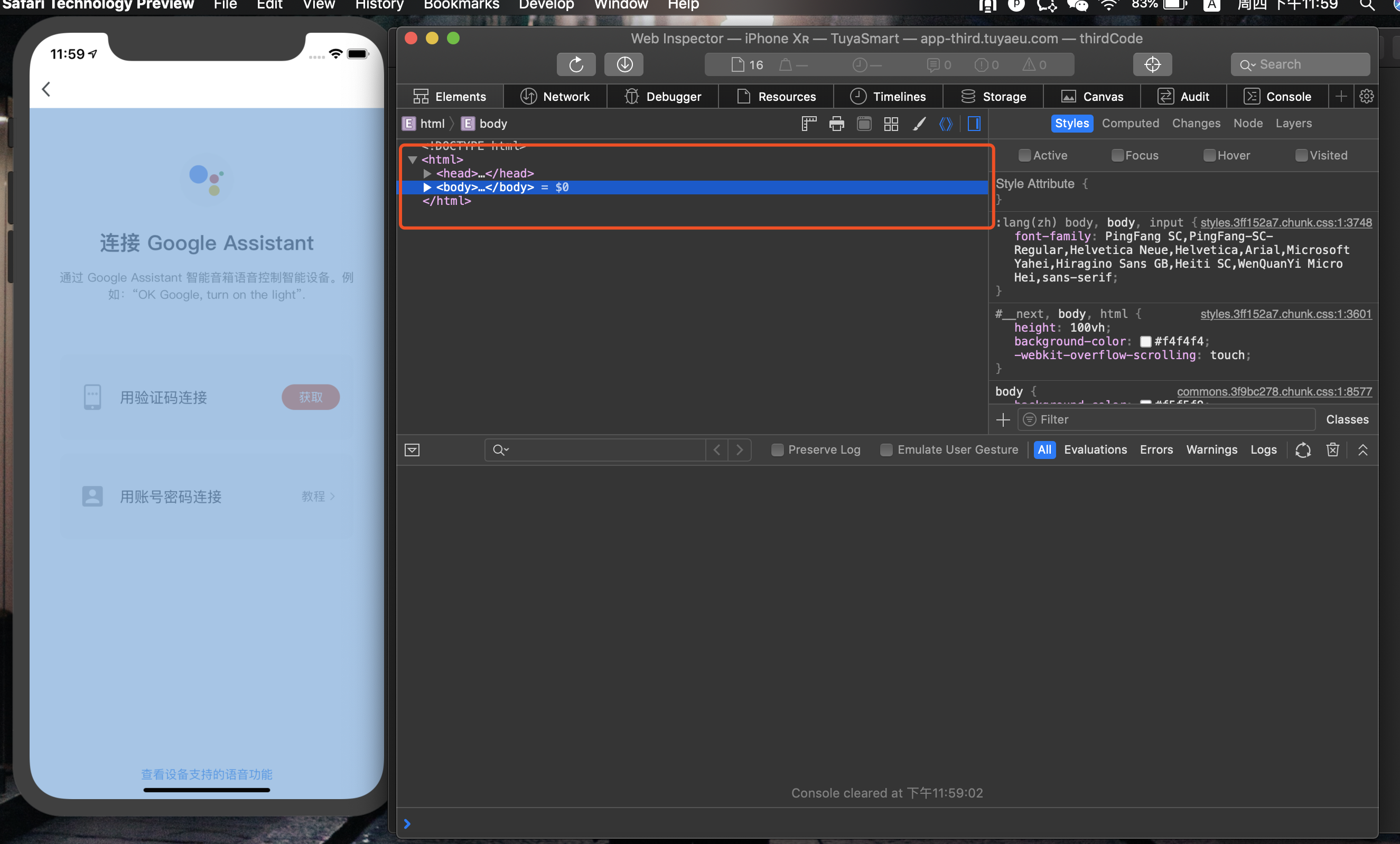Image resolution: width=1400 pixels, height=844 pixels.
Task: Toggle the layout grid icon
Action: click(x=891, y=123)
